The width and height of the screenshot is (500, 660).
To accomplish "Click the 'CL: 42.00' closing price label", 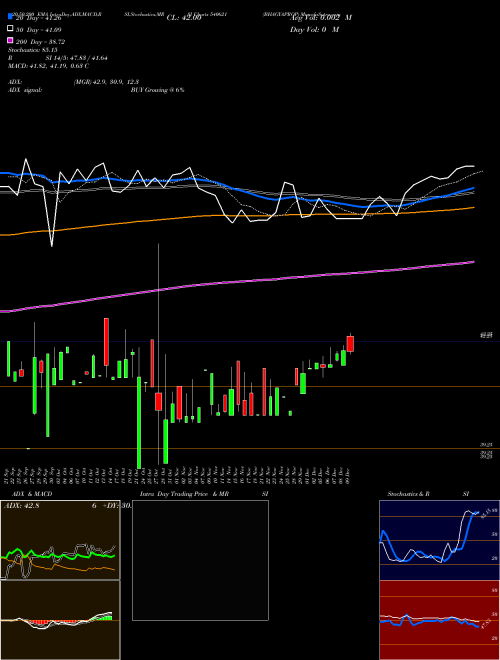I will [x=184, y=18].
